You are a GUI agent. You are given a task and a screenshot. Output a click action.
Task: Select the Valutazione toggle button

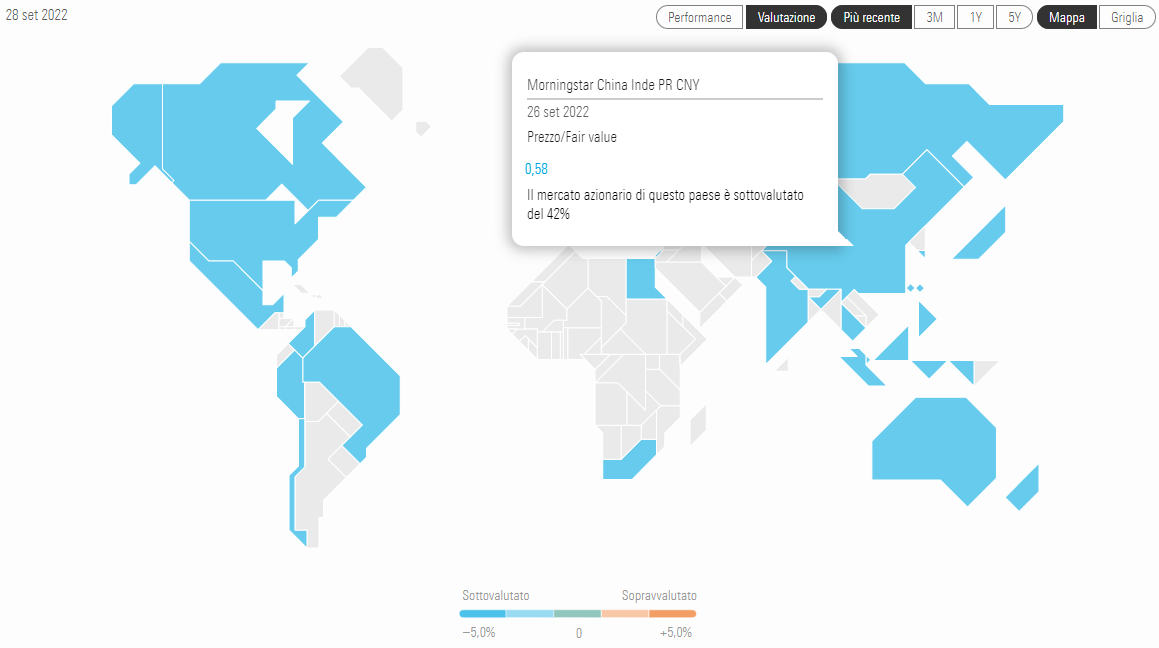(x=786, y=17)
